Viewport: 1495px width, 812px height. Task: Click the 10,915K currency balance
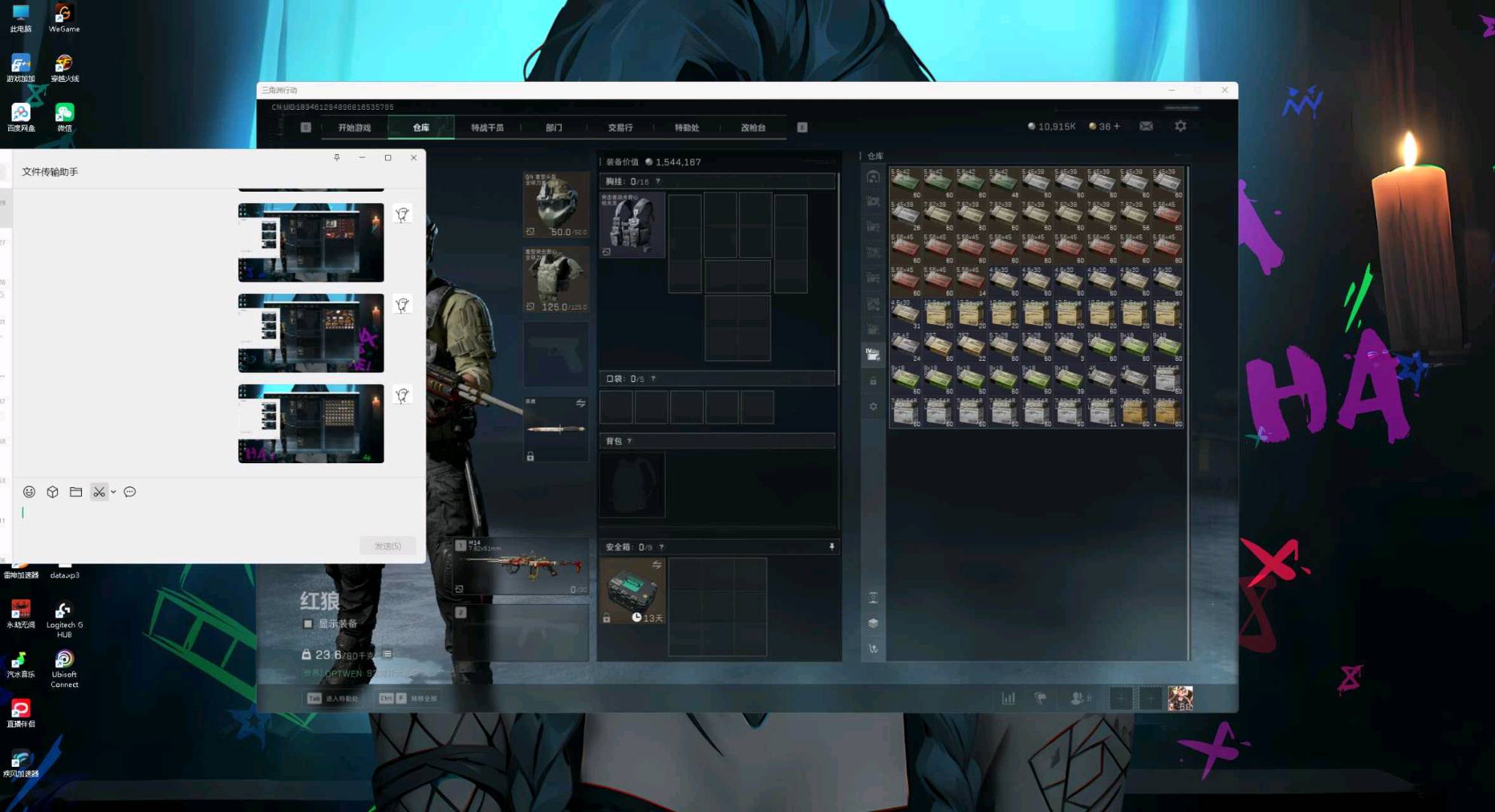pyautogui.click(x=1052, y=126)
